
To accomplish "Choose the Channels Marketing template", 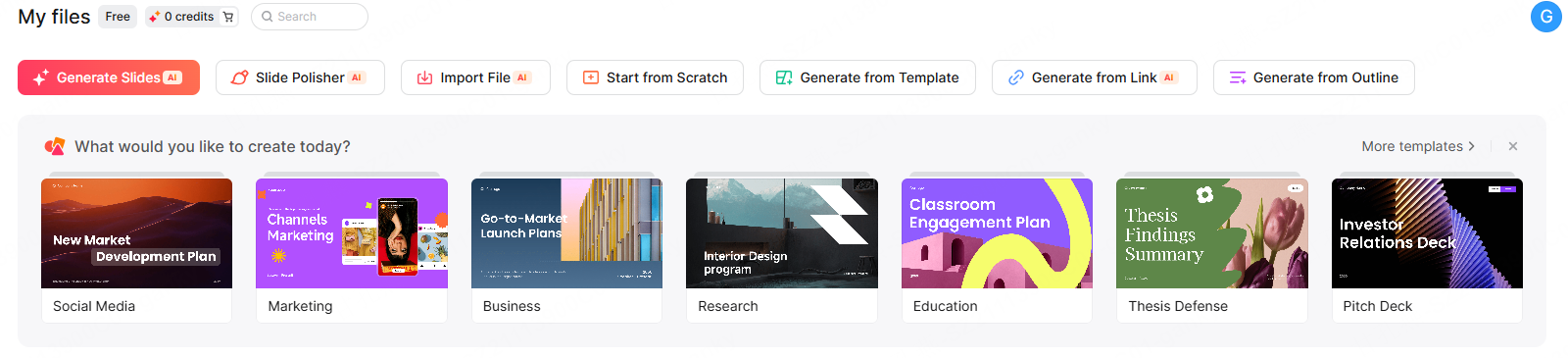I will click(x=352, y=233).
